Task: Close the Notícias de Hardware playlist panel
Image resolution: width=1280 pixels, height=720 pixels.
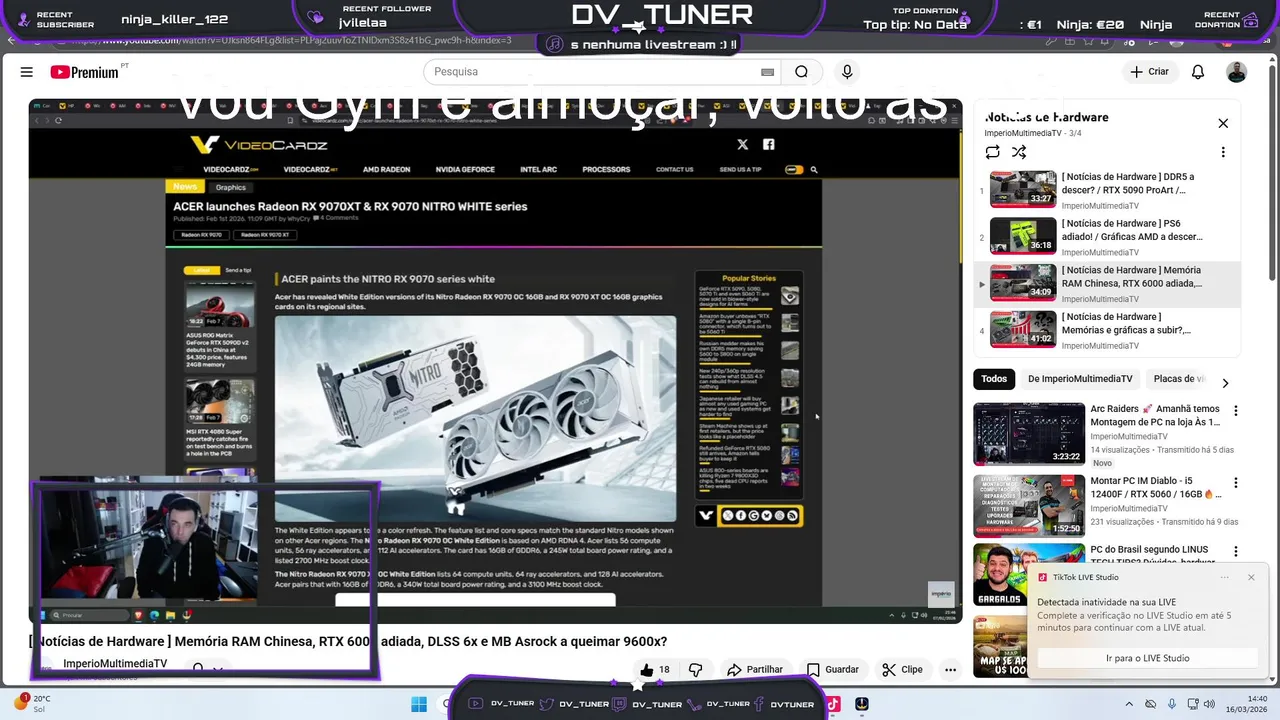Action: point(1223,123)
